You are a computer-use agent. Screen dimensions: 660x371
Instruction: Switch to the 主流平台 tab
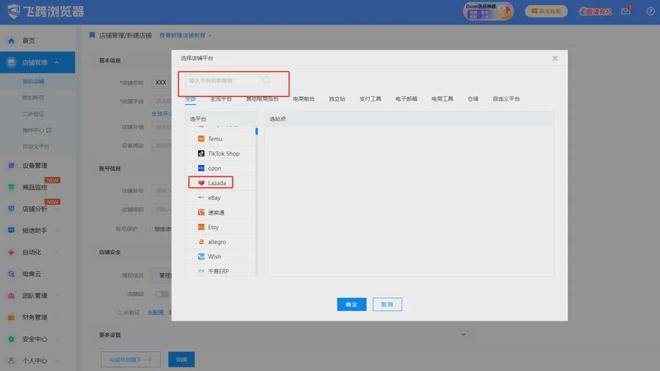pos(221,99)
